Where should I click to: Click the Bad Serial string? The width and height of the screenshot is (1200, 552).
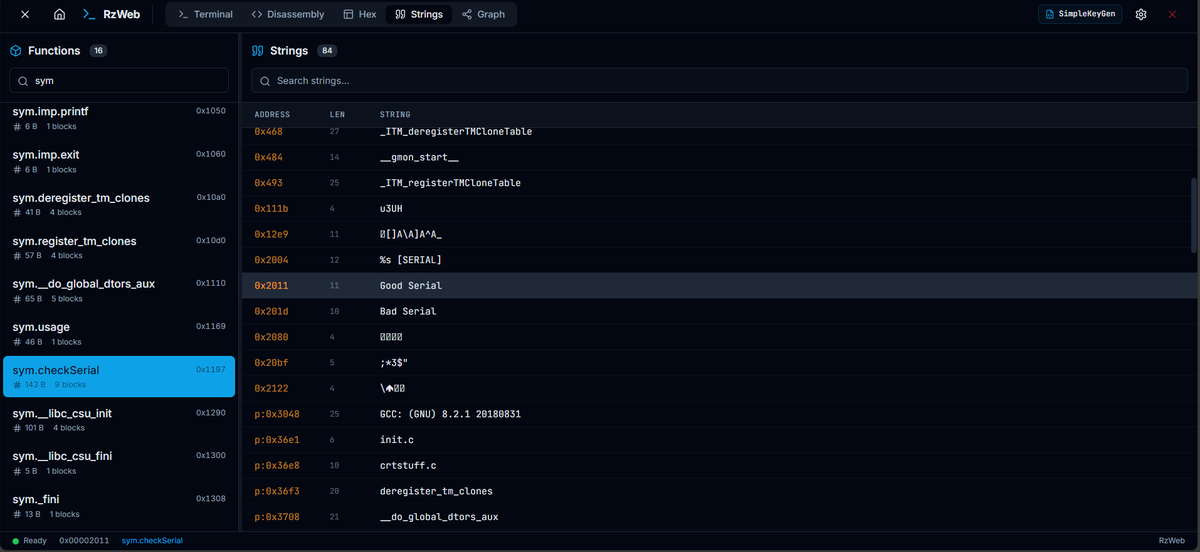[408, 311]
